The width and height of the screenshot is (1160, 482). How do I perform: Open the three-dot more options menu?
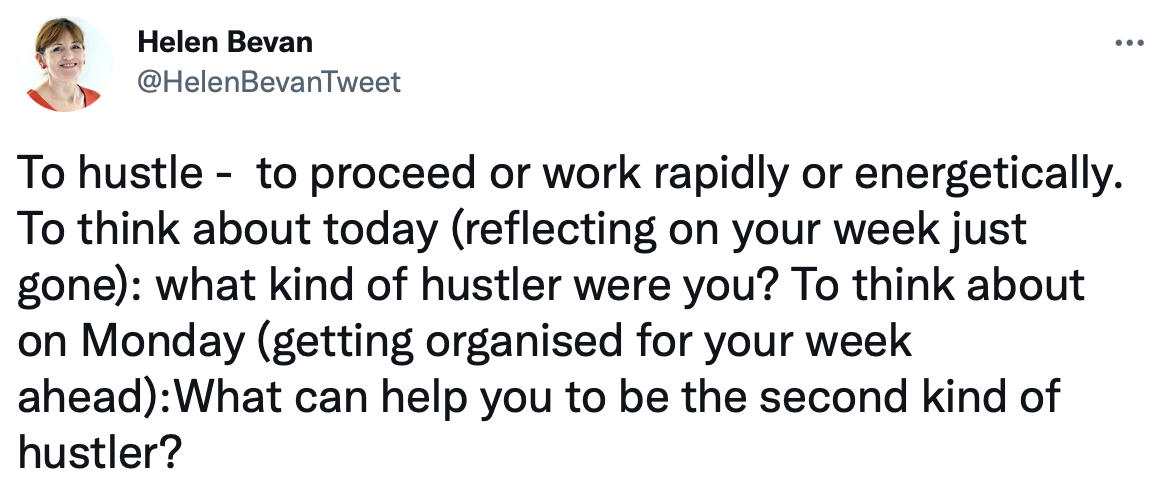(x=1129, y=44)
